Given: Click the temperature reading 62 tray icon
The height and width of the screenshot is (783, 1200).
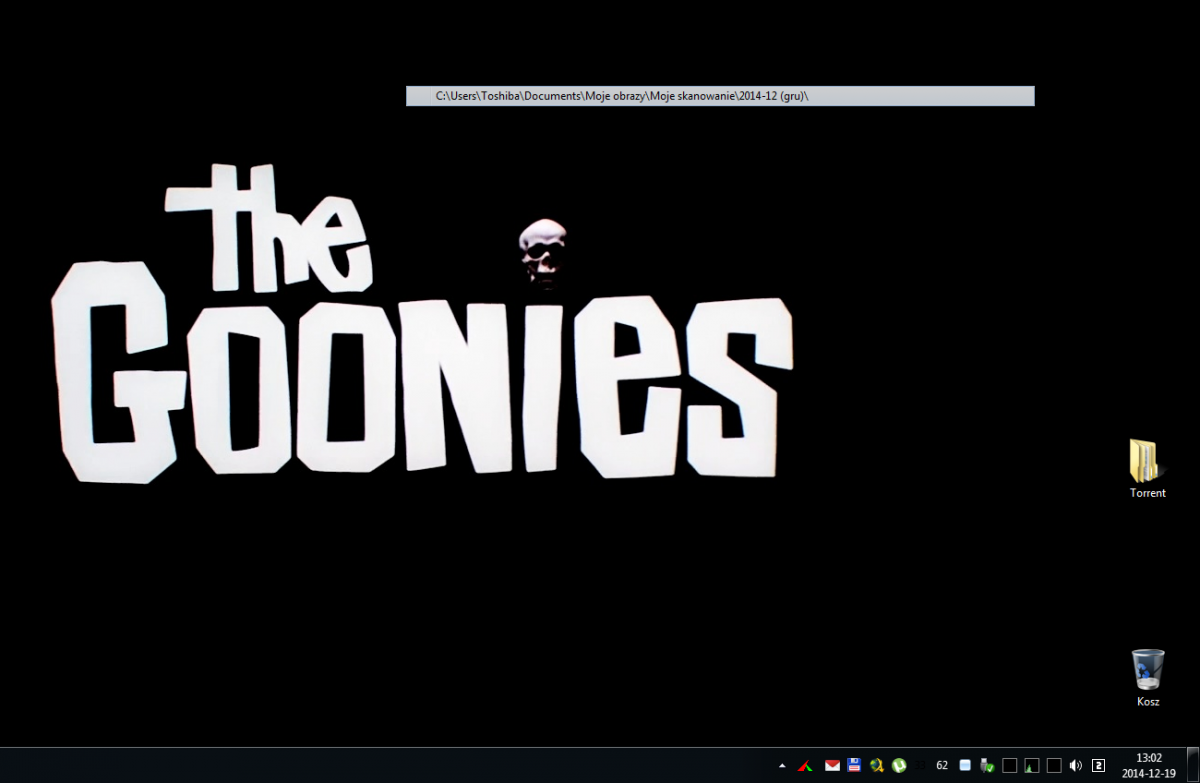Looking at the screenshot, I should coord(942,766).
